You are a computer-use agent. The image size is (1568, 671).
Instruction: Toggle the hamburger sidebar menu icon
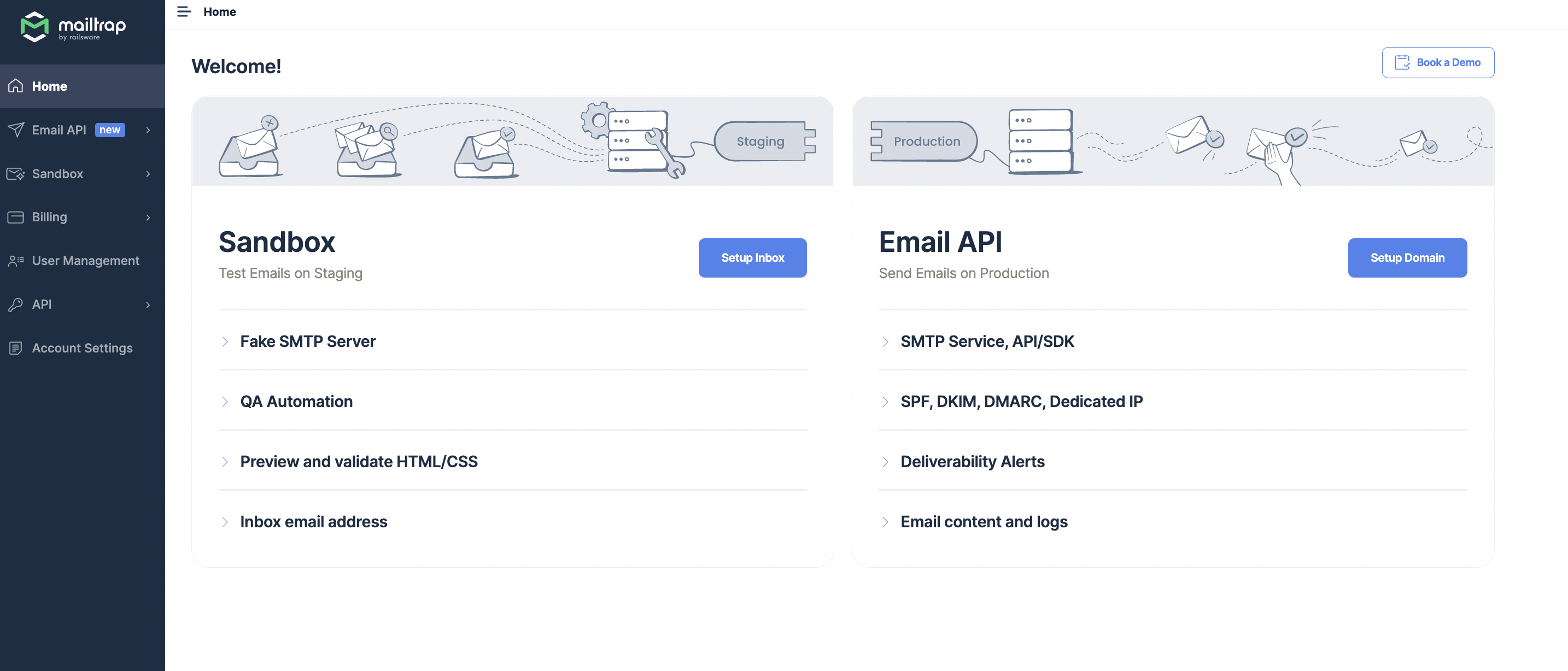(184, 11)
